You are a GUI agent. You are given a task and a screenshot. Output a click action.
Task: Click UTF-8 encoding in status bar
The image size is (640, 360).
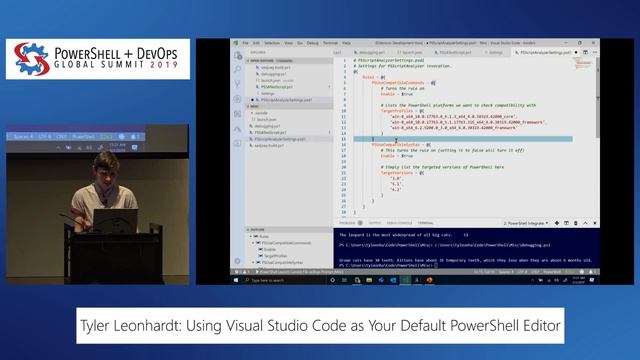pyautogui.click(x=522, y=272)
